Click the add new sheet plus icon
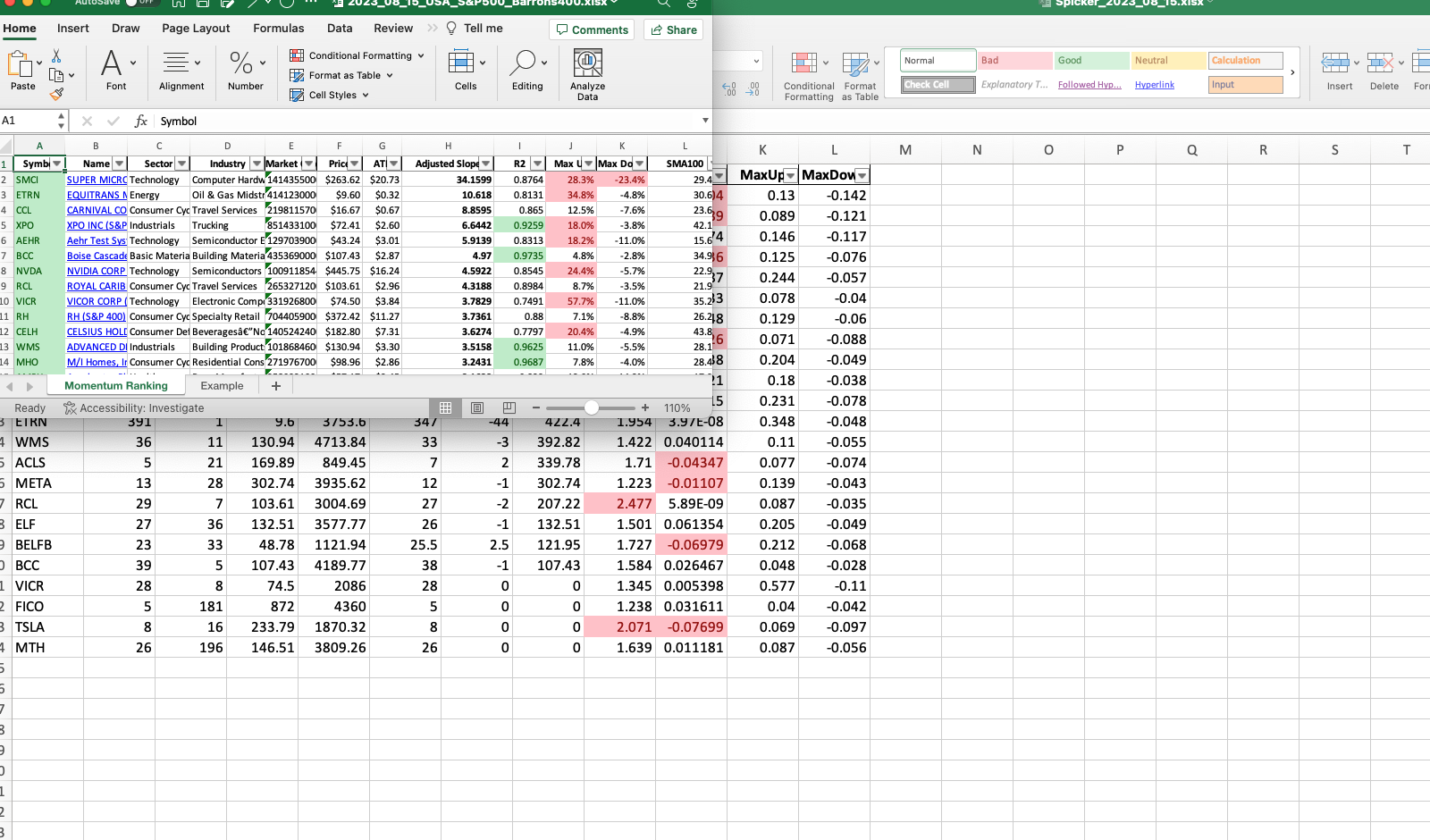The image size is (1430, 840). (x=276, y=386)
